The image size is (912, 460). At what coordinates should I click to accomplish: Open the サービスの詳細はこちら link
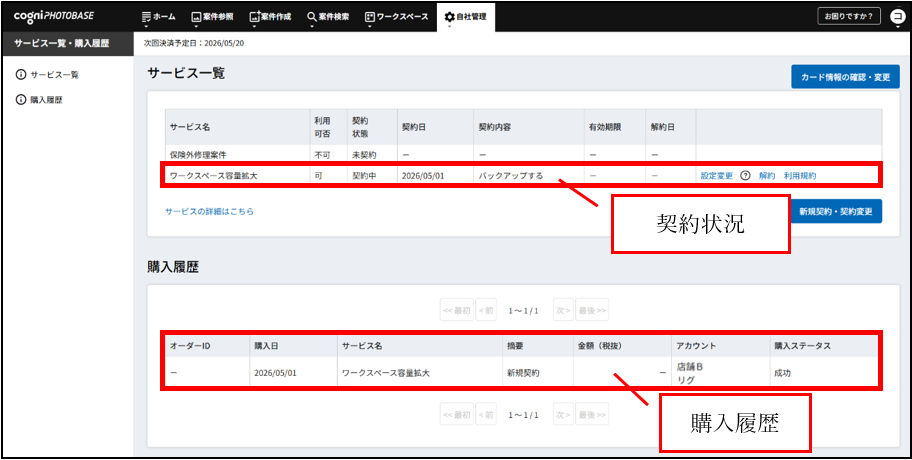tap(209, 212)
